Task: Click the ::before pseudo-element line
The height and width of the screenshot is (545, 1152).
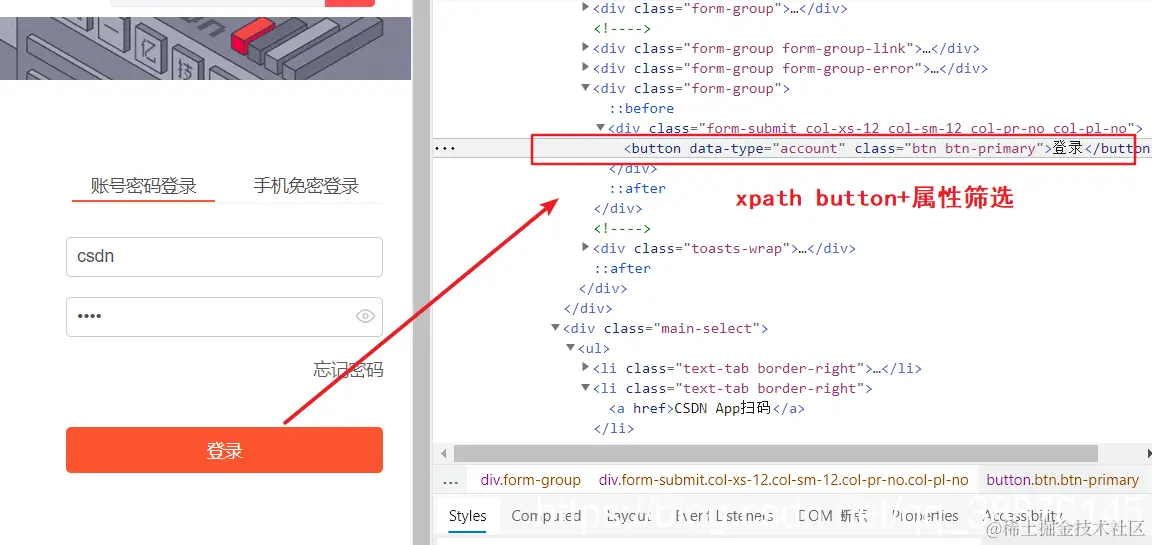Action: pos(641,108)
